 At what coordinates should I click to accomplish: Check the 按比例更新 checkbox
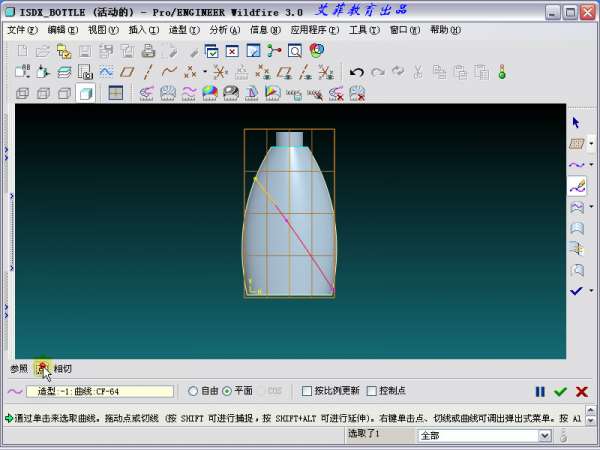(x=307, y=391)
